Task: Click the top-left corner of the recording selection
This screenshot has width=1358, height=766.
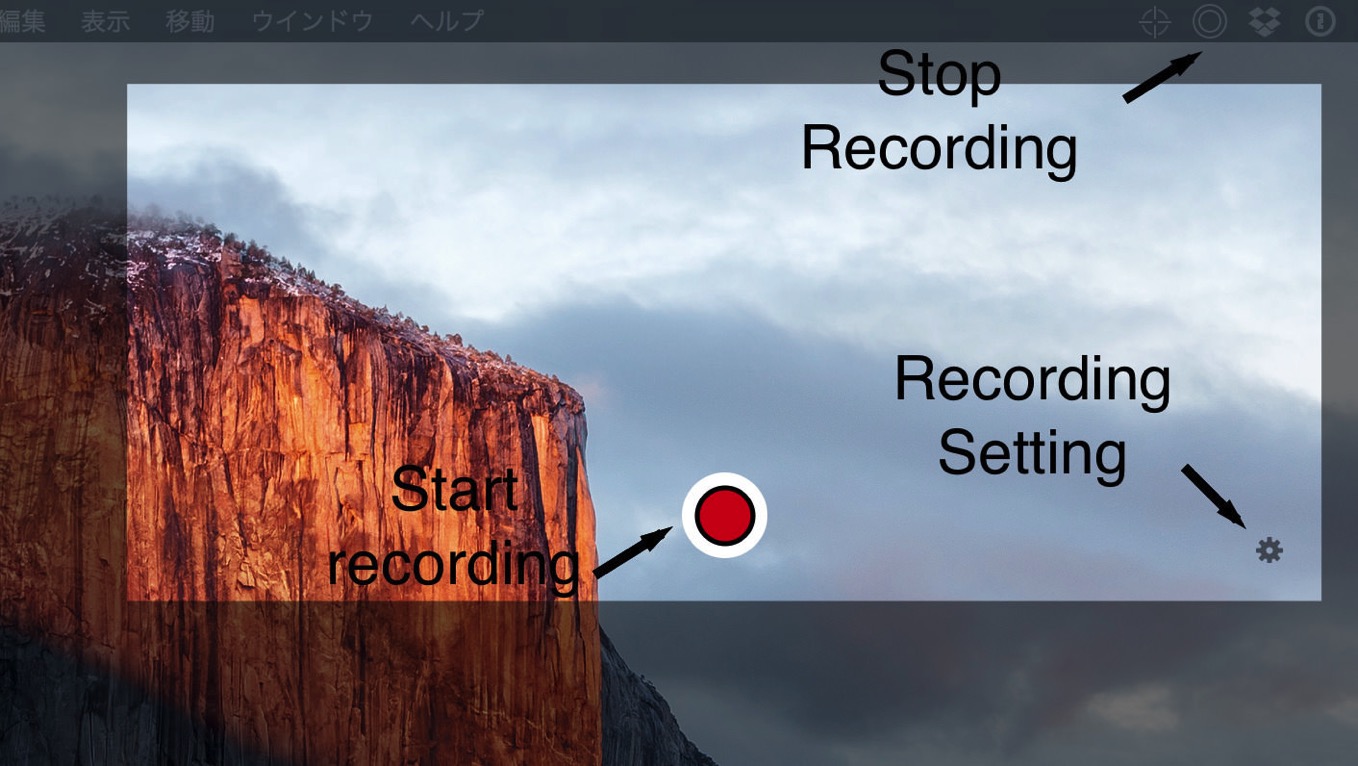Action: (x=127, y=84)
